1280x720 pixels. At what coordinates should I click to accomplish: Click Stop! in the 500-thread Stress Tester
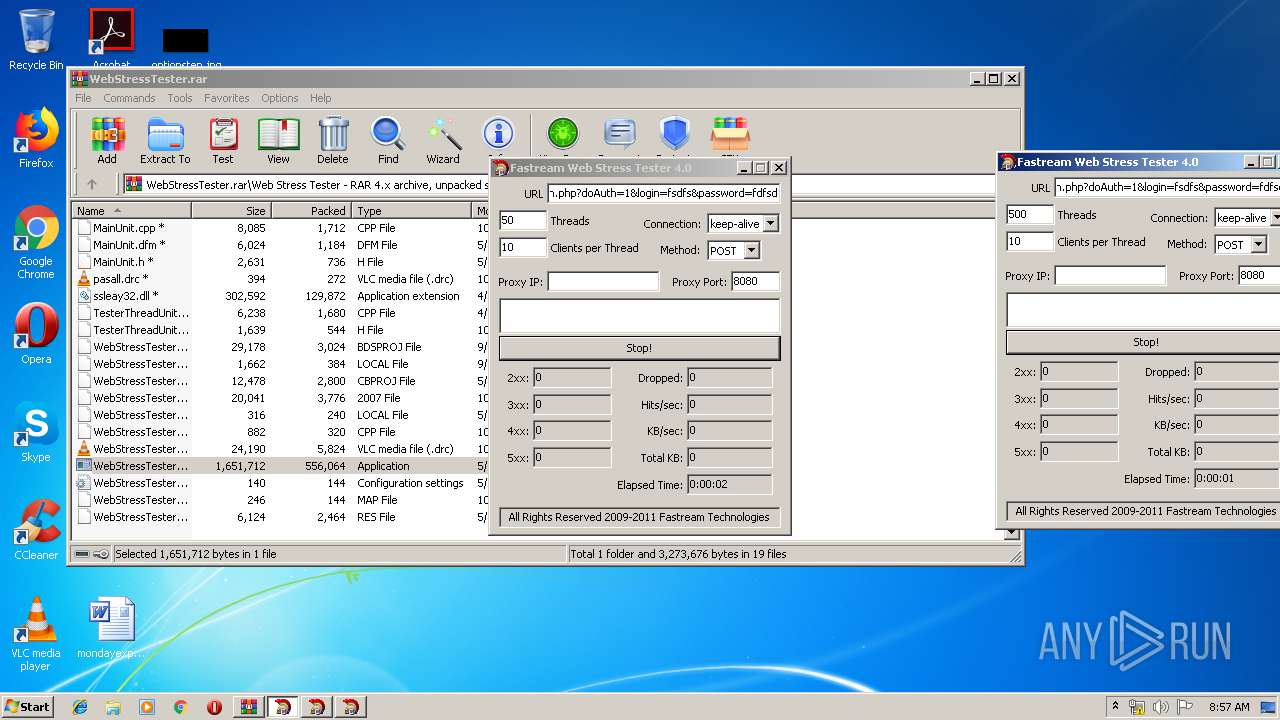1143,342
